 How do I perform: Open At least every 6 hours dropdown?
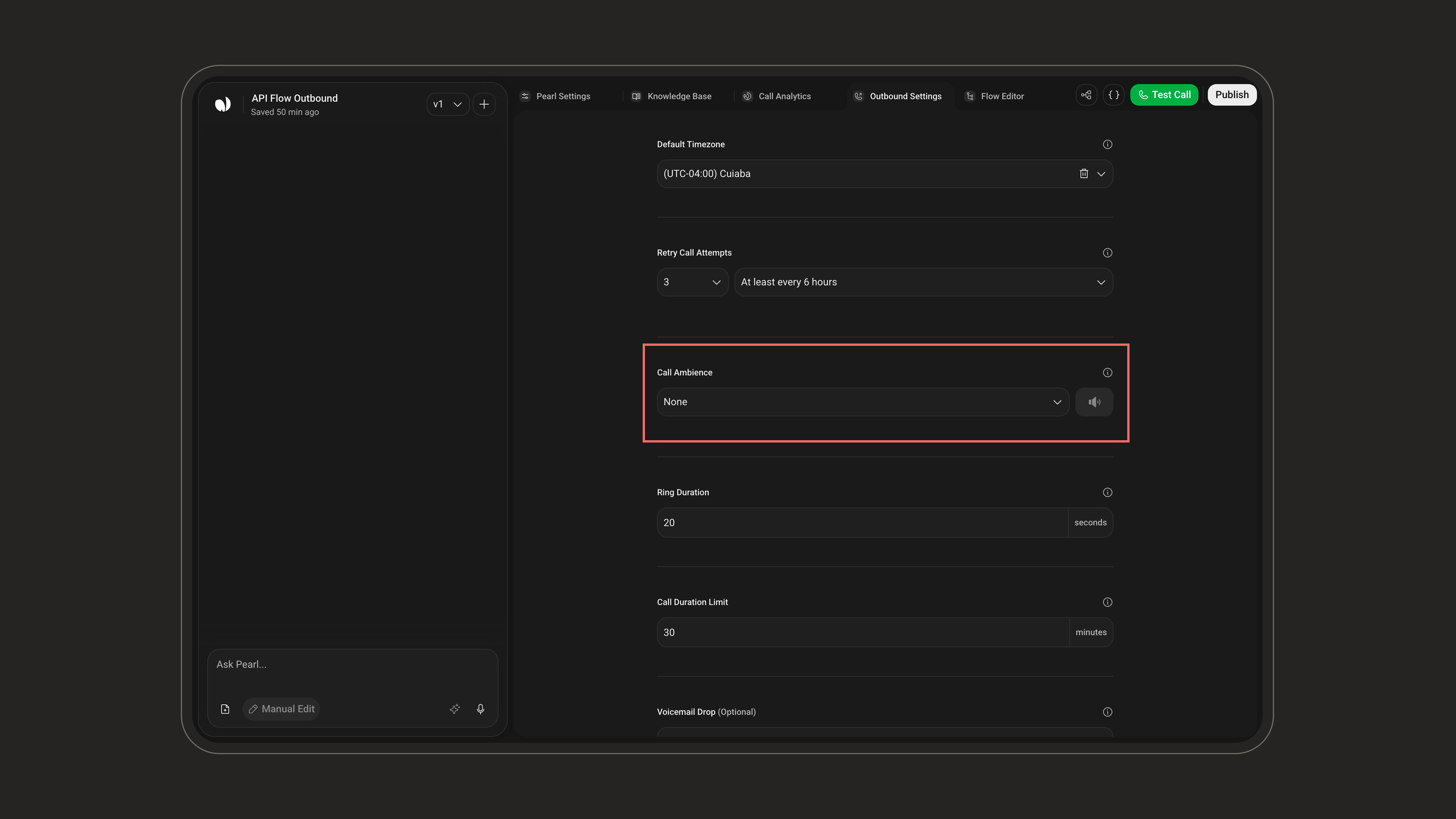(924, 282)
